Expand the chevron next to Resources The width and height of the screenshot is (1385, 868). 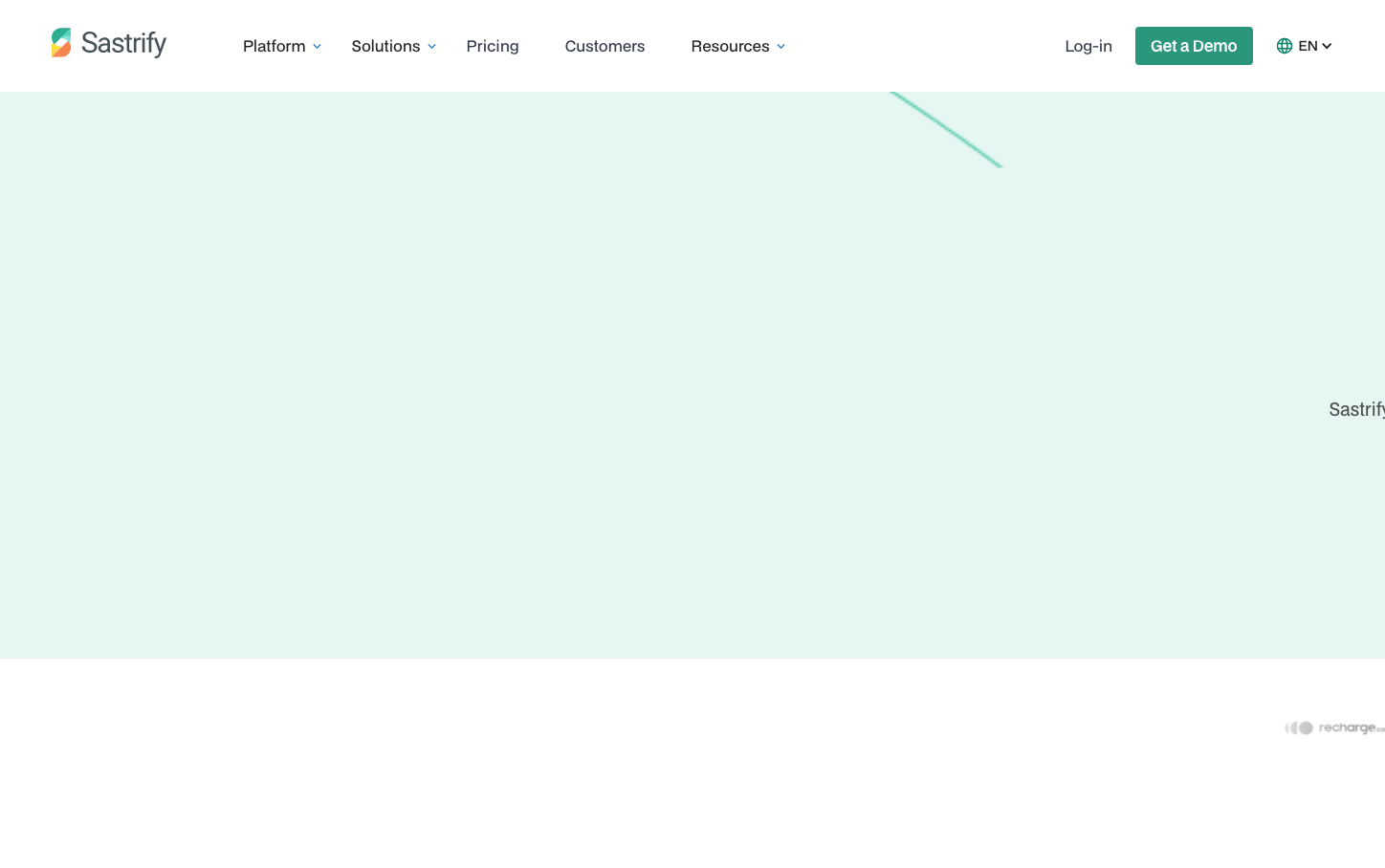click(x=781, y=47)
